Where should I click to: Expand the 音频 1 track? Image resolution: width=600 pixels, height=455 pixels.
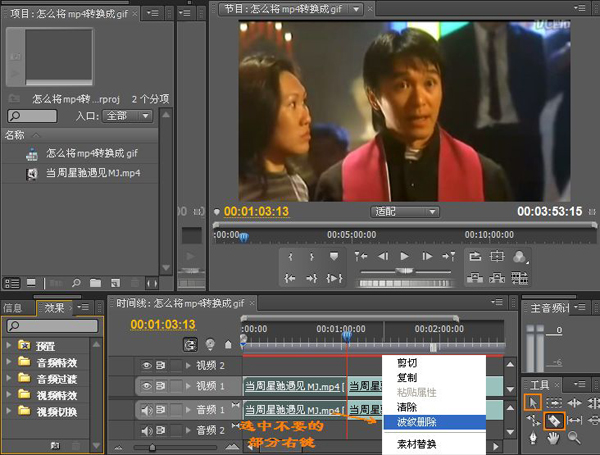pyautogui.click(x=188, y=410)
